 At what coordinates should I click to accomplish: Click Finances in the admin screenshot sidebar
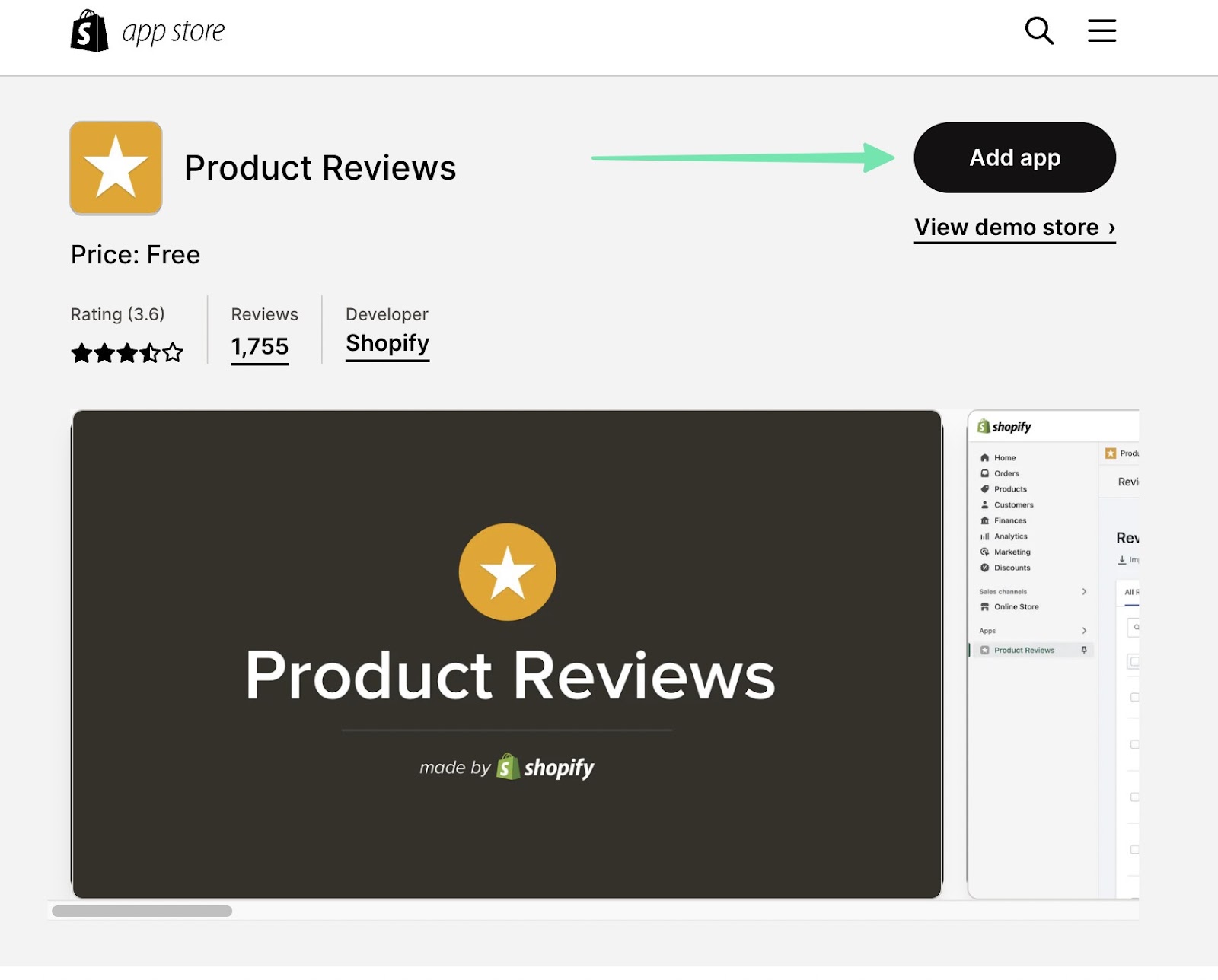tap(1010, 521)
